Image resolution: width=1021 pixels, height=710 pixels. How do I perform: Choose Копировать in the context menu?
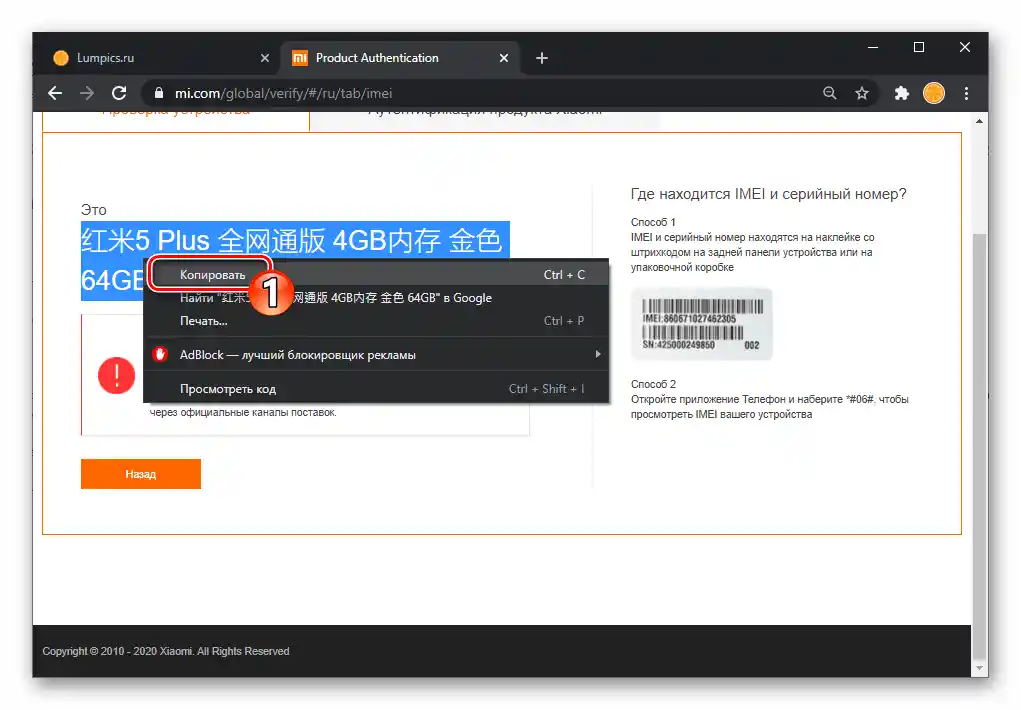point(376,275)
